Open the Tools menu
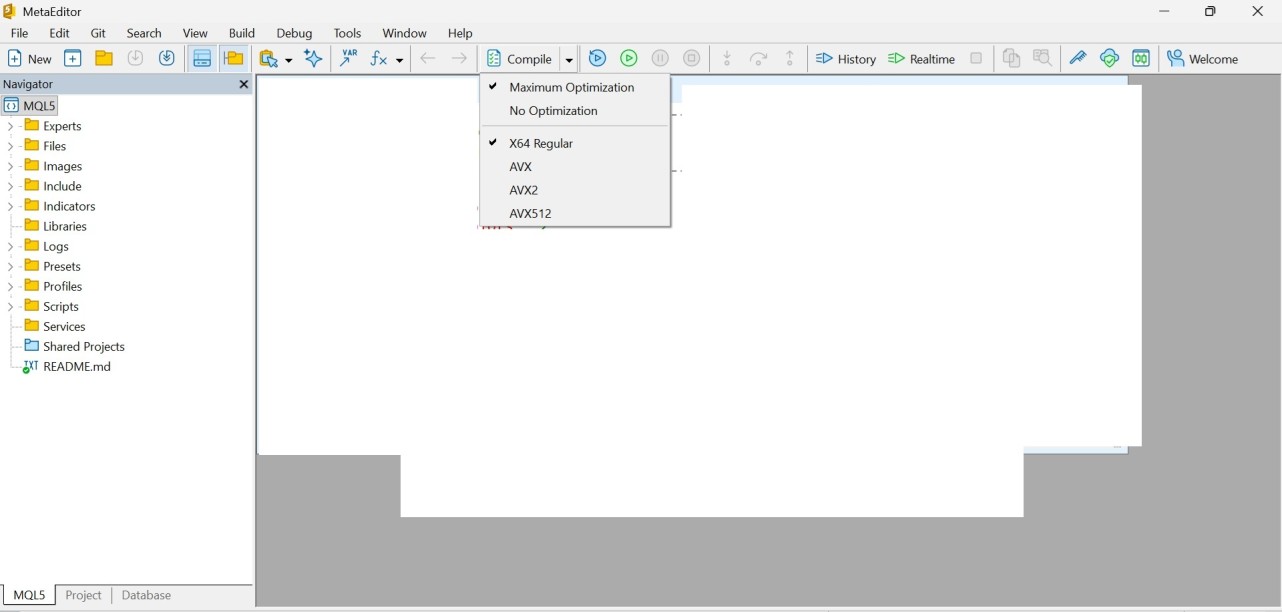The width and height of the screenshot is (1282, 612). [x=348, y=34]
